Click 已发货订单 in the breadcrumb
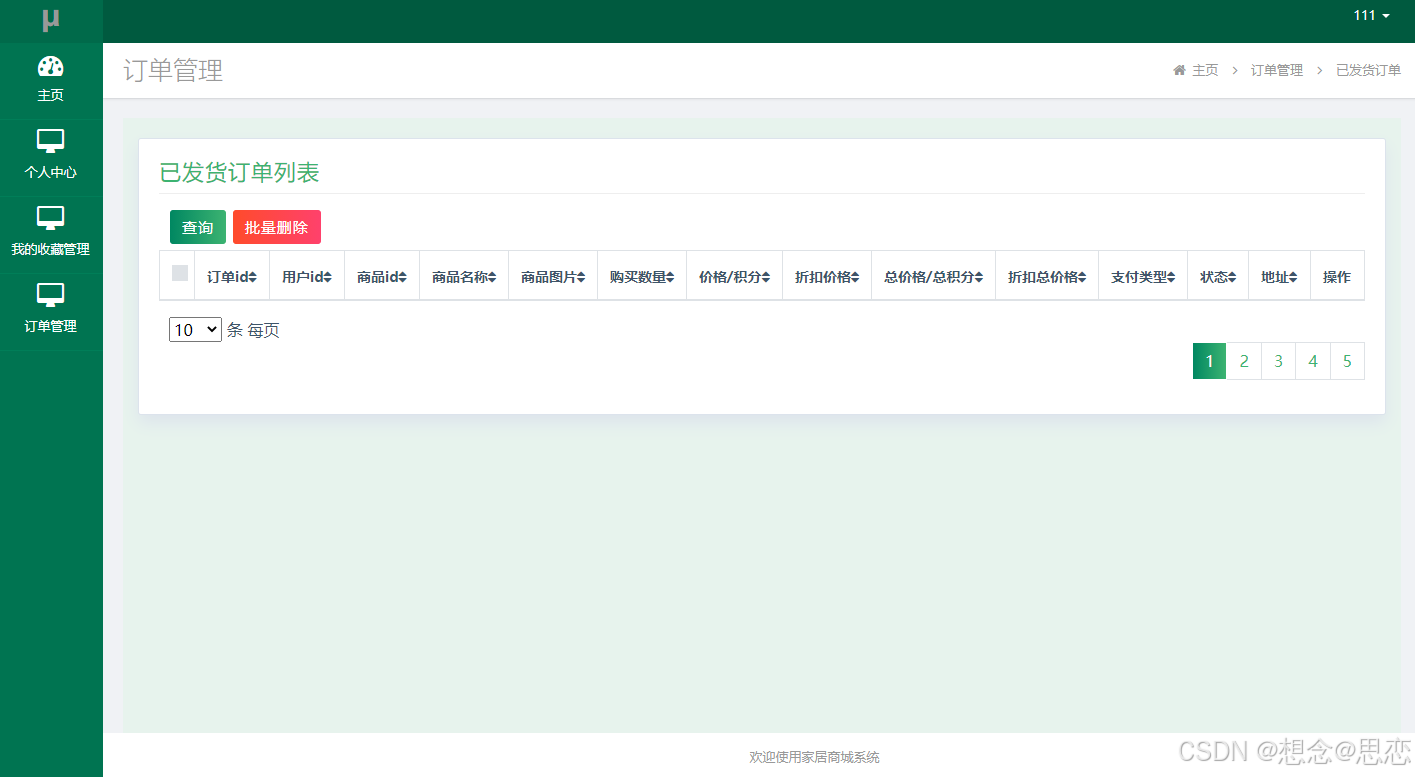Image resolution: width=1415 pixels, height=777 pixels. (1369, 70)
